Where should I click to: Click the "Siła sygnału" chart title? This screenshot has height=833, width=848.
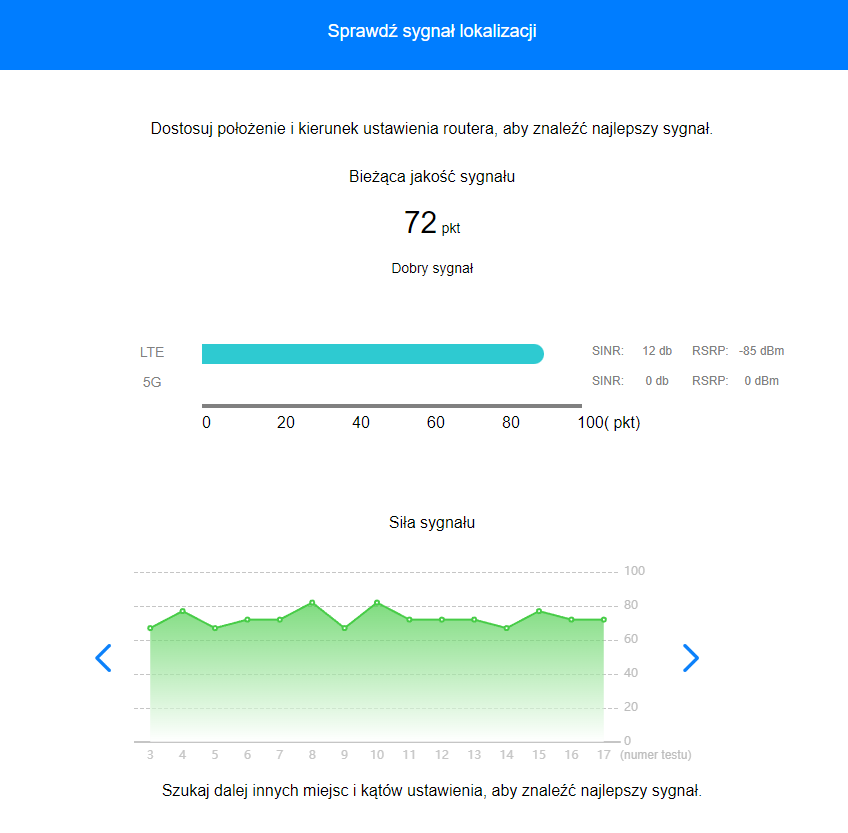coord(432,522)
